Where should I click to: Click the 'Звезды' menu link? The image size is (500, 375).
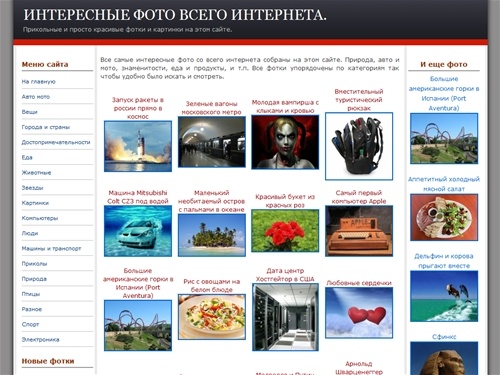coord(32,188)
